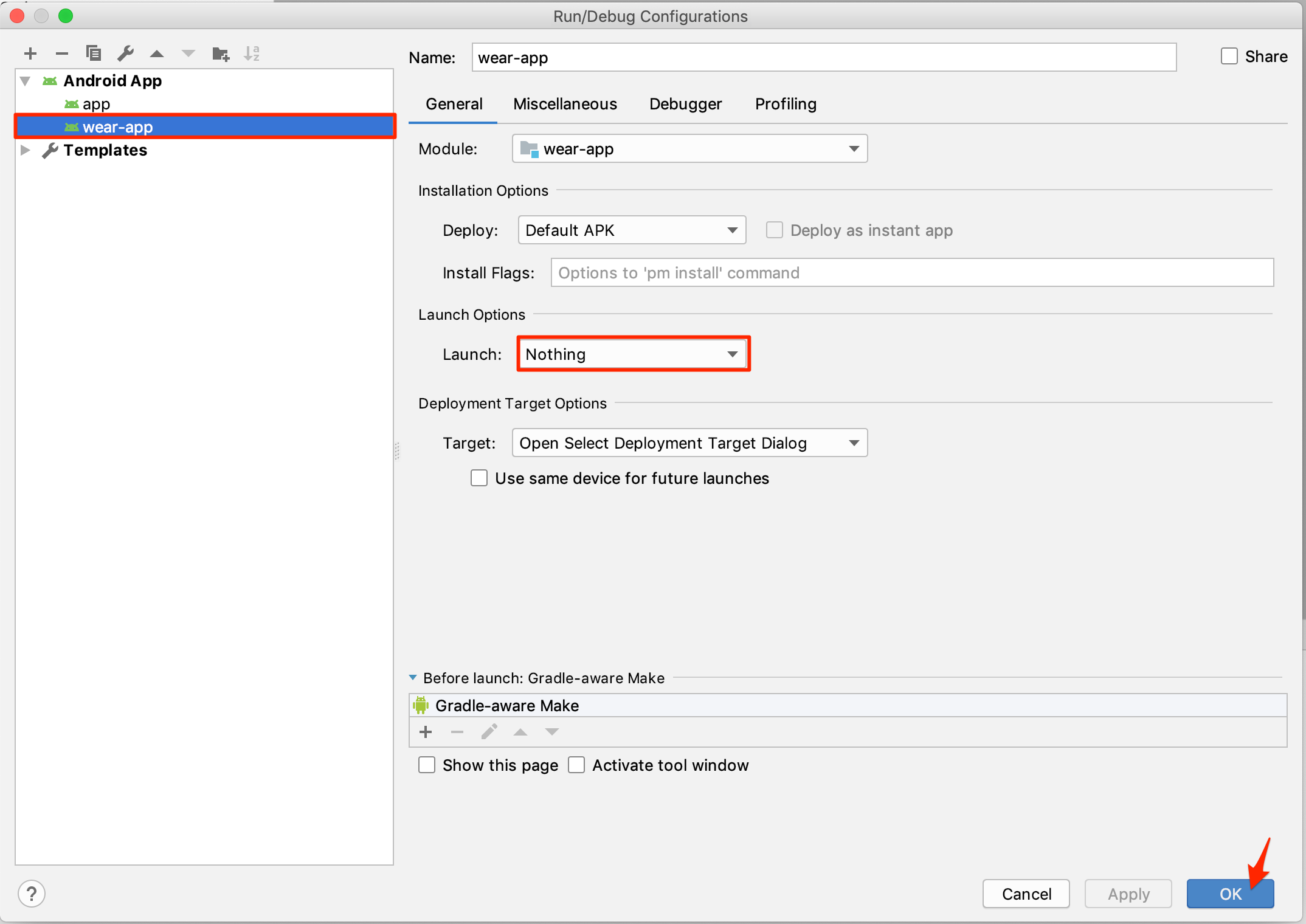This screenshot has width=1306, height=924.
Task: Click the sort configurations alphabetically icon
Action: click(252, 53)
